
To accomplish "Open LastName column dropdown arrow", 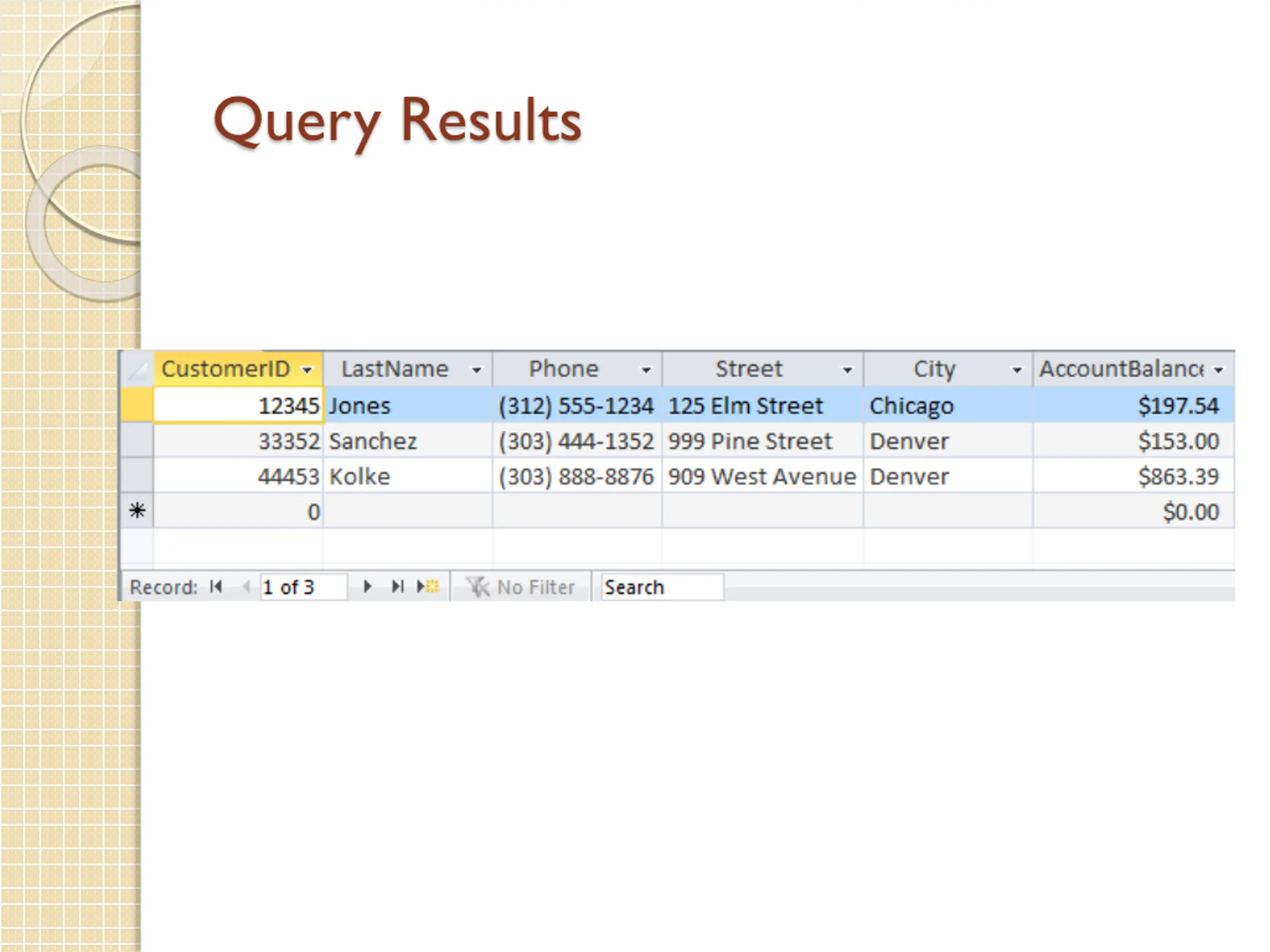I will click(477, 370).
